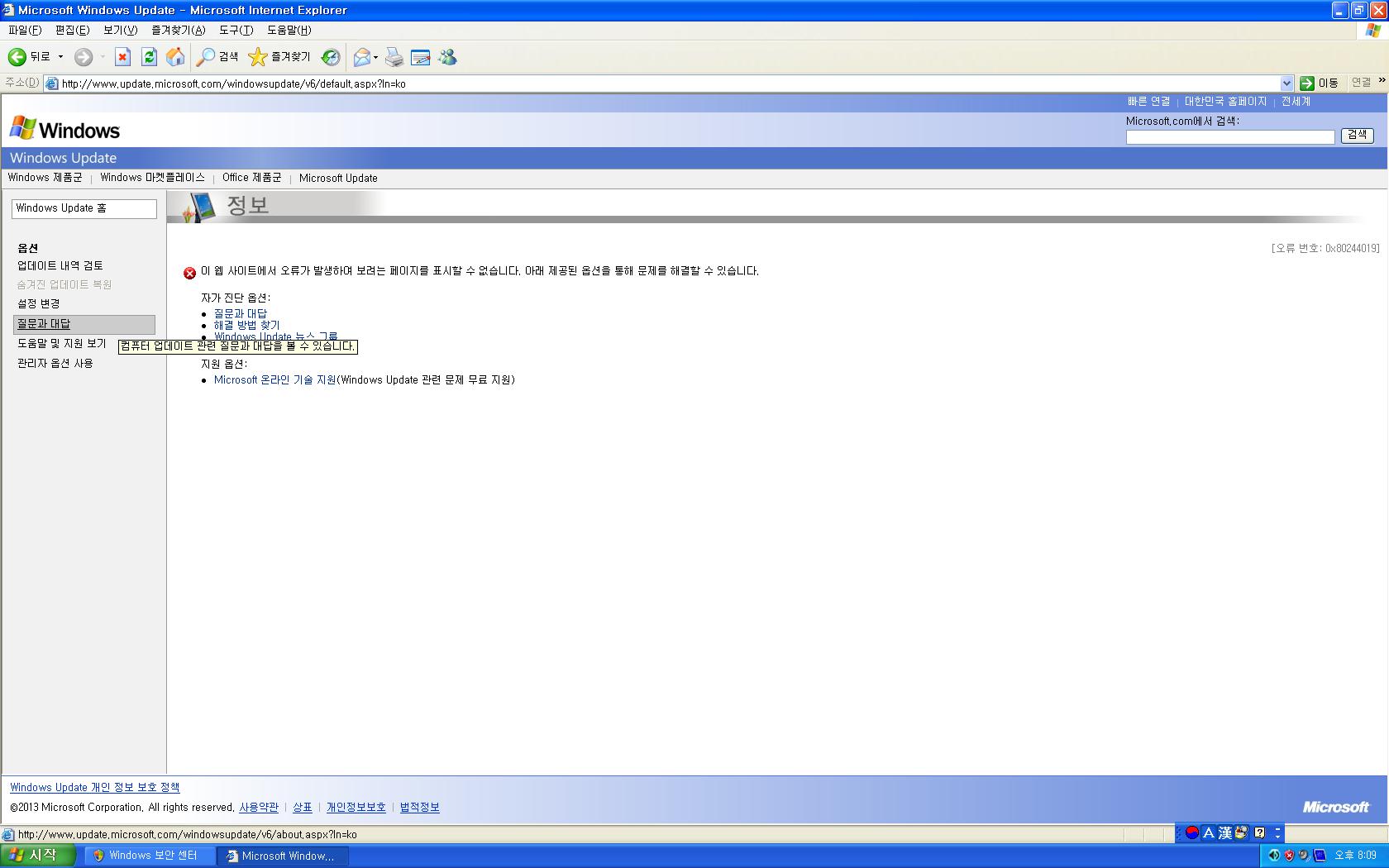Open Microsoft 온라인 기술 지원 link
Image resolution: width=1389 pixels, height=868 pixels.
coord(274,380)
